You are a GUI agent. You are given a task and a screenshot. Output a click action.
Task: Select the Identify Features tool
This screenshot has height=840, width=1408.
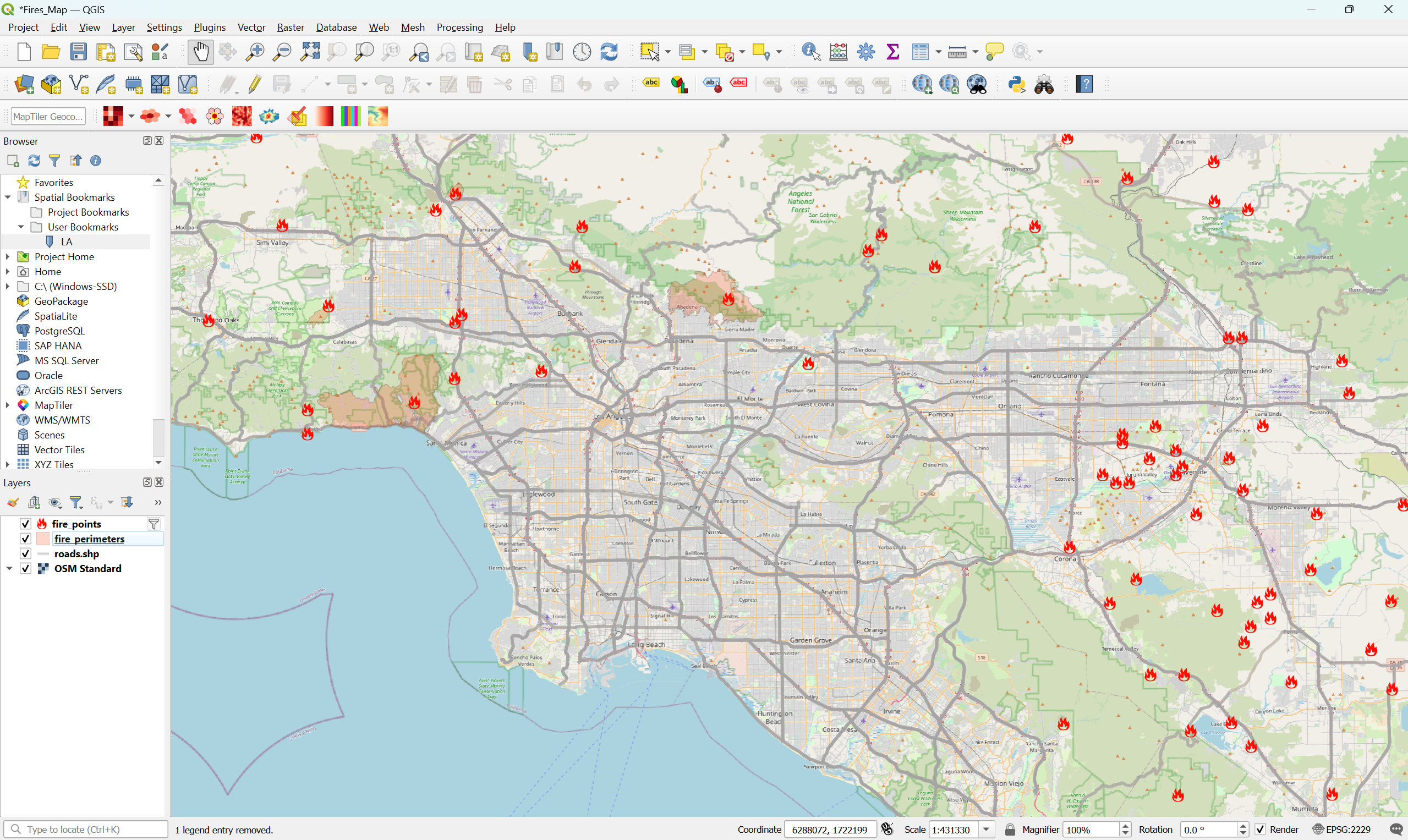click(x=810, y=52)
